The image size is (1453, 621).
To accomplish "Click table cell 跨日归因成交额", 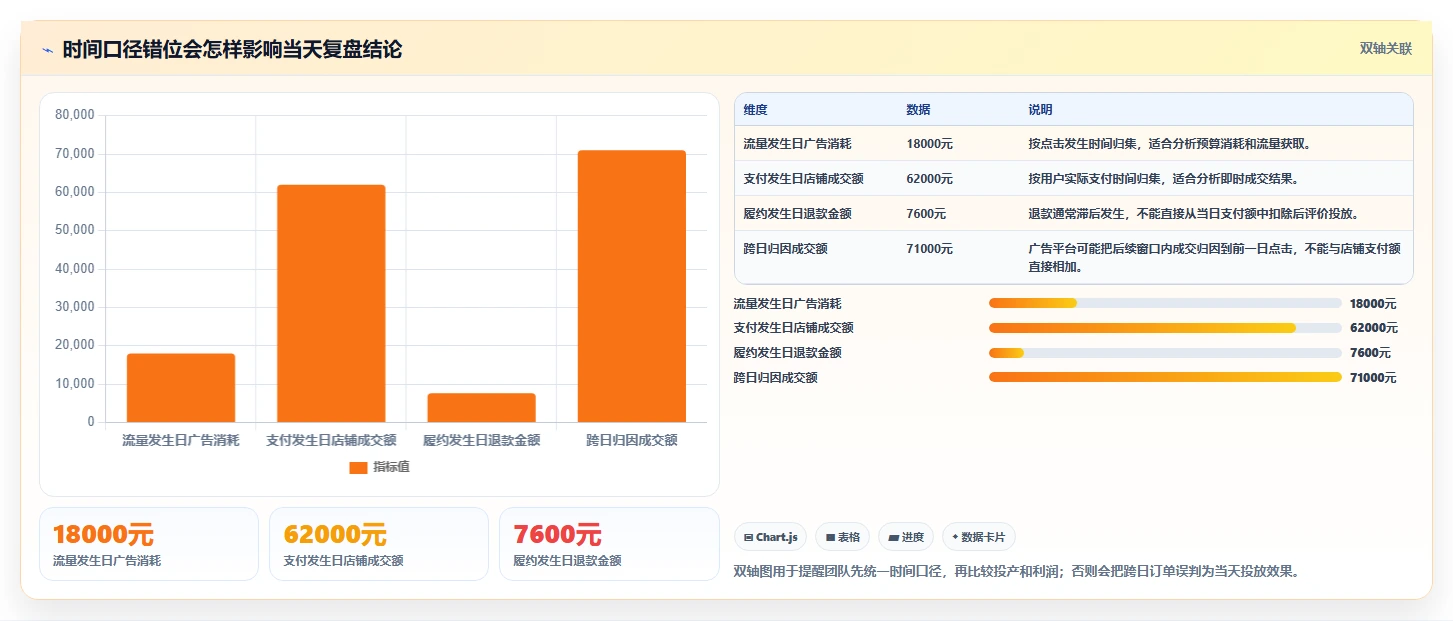I will click(785, 249).
